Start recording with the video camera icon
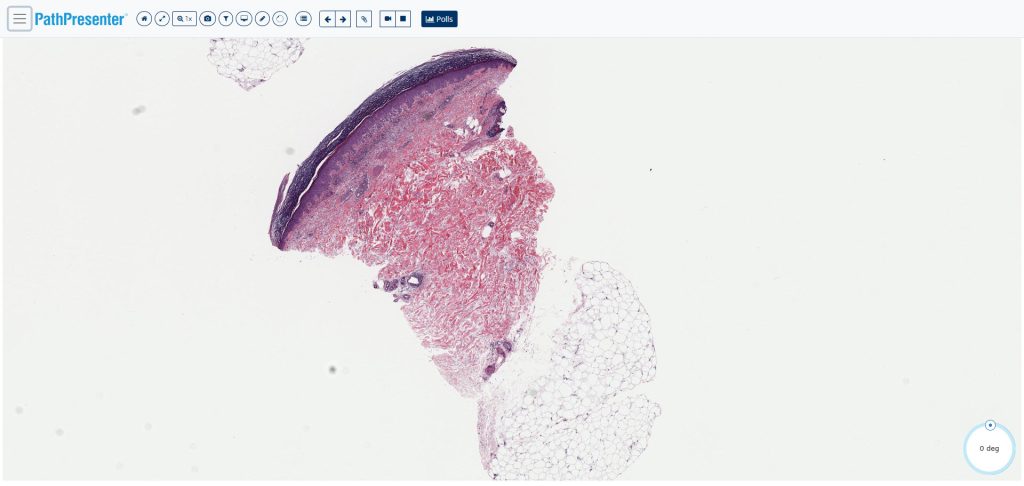 pos(388,19)
